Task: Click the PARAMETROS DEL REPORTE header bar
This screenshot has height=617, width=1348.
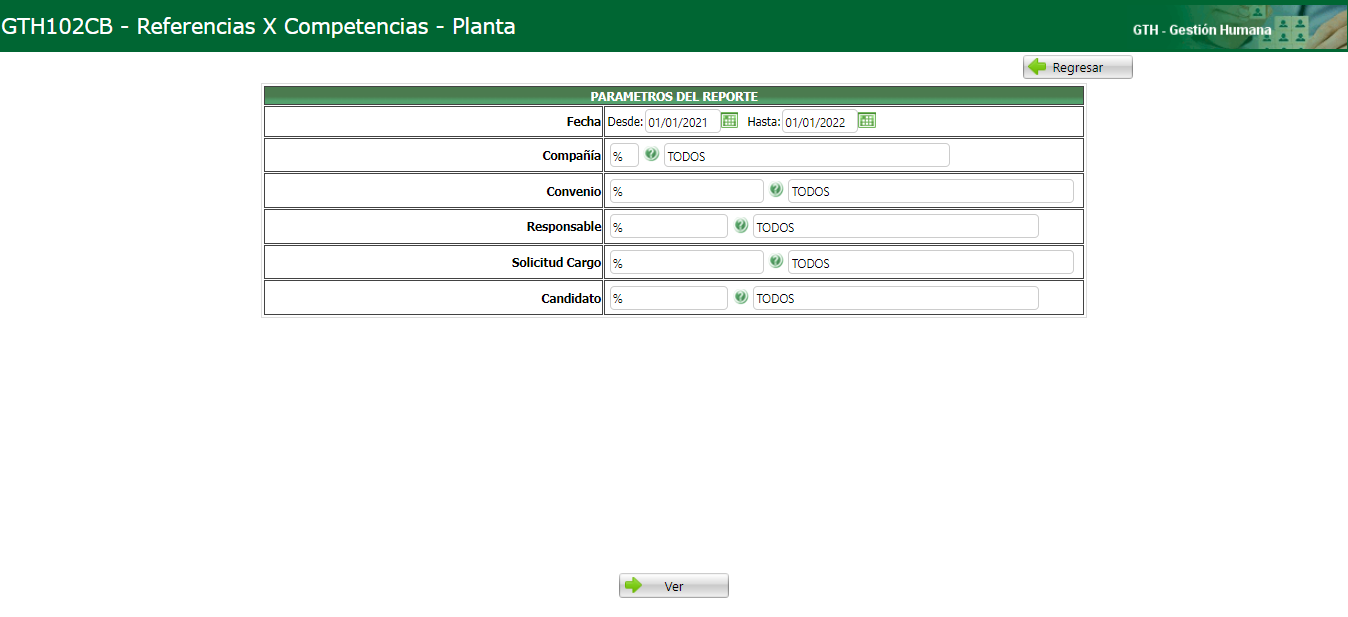Action: pos(672,95)
